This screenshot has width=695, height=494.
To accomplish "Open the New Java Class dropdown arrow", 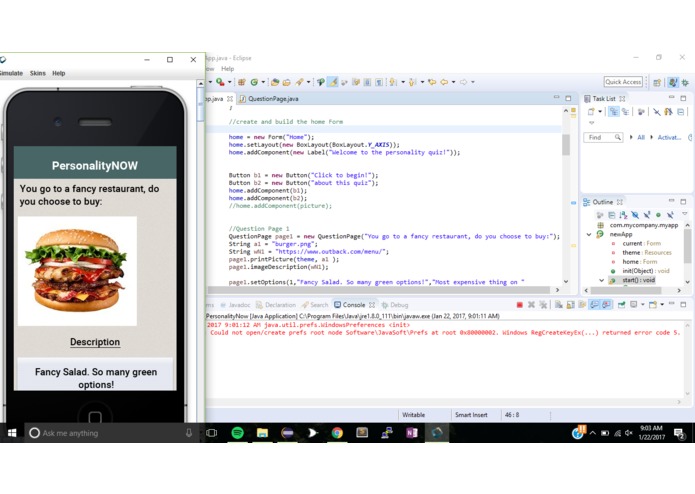I will click(263, 82).
